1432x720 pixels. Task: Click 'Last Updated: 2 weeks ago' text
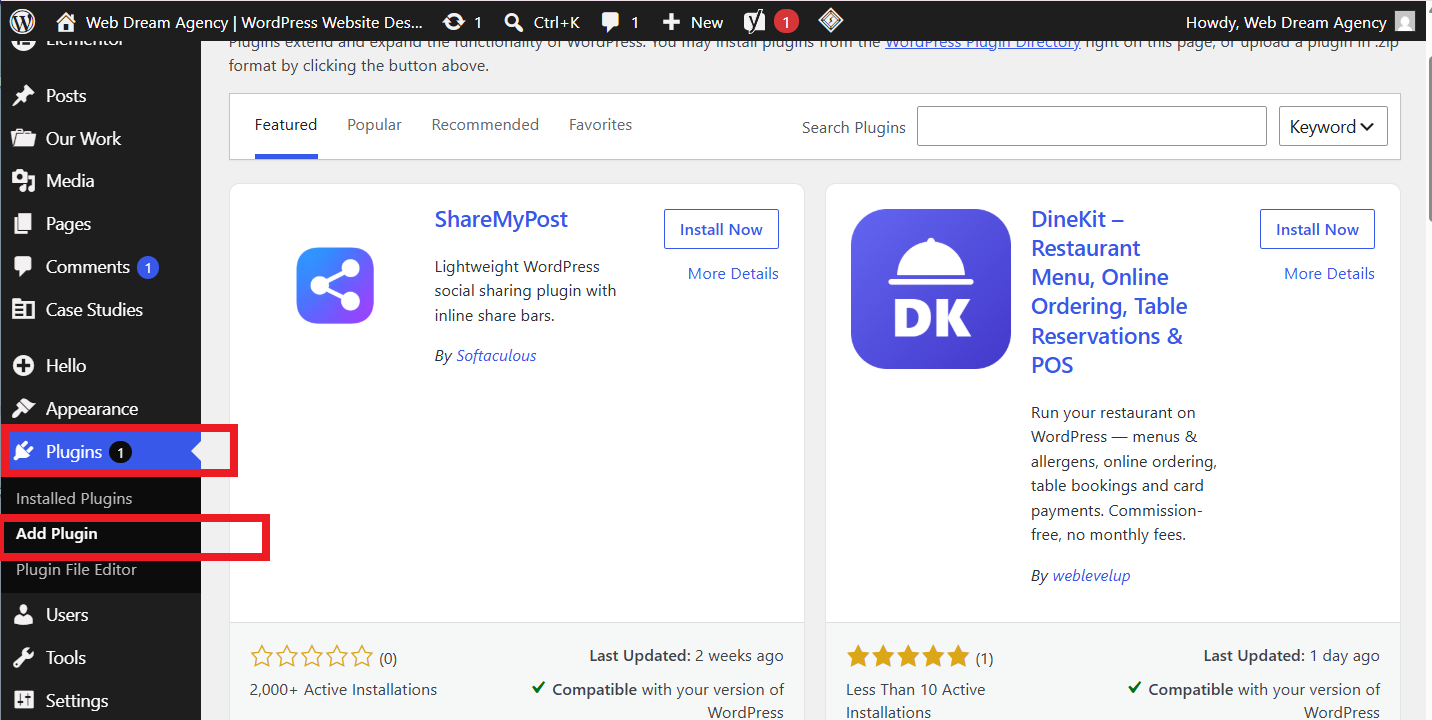686,656
